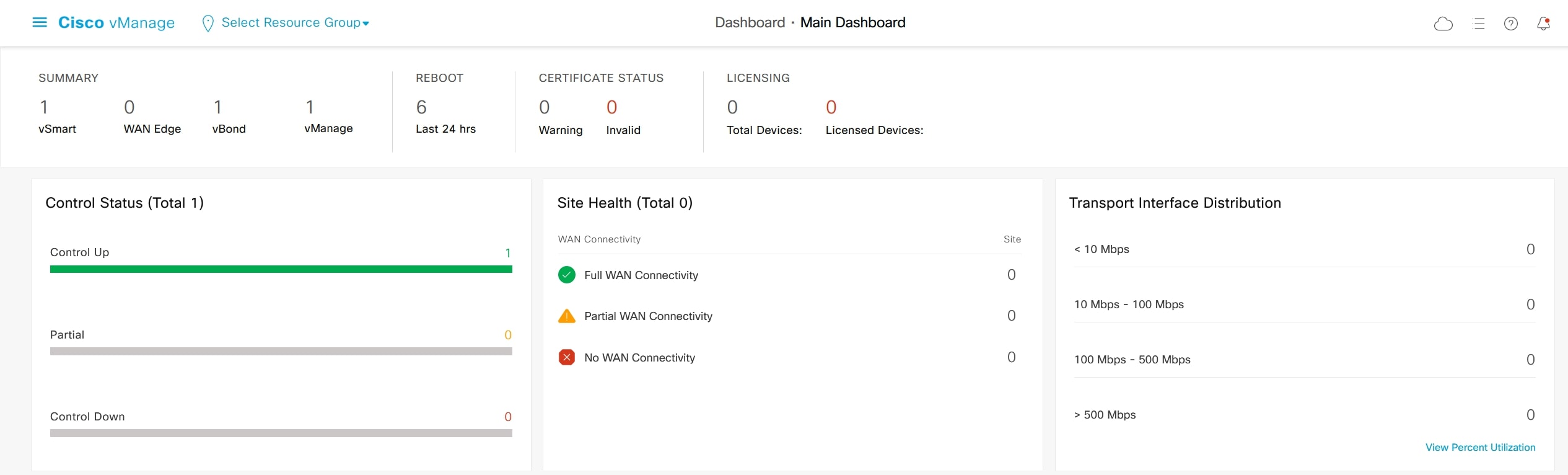Click View Percent Utilization link
The width and height of the screenshot is (1568, 475).
(1480, 447)
